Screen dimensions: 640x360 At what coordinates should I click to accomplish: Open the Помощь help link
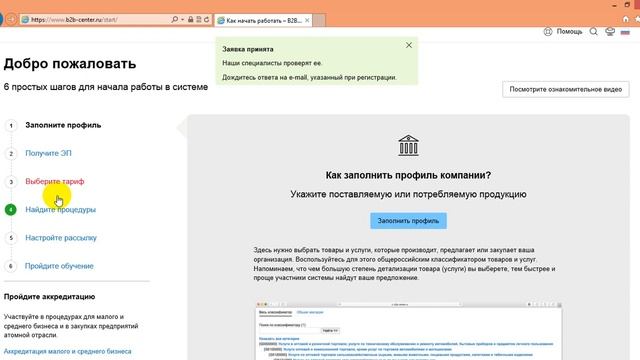click(569, 31)
